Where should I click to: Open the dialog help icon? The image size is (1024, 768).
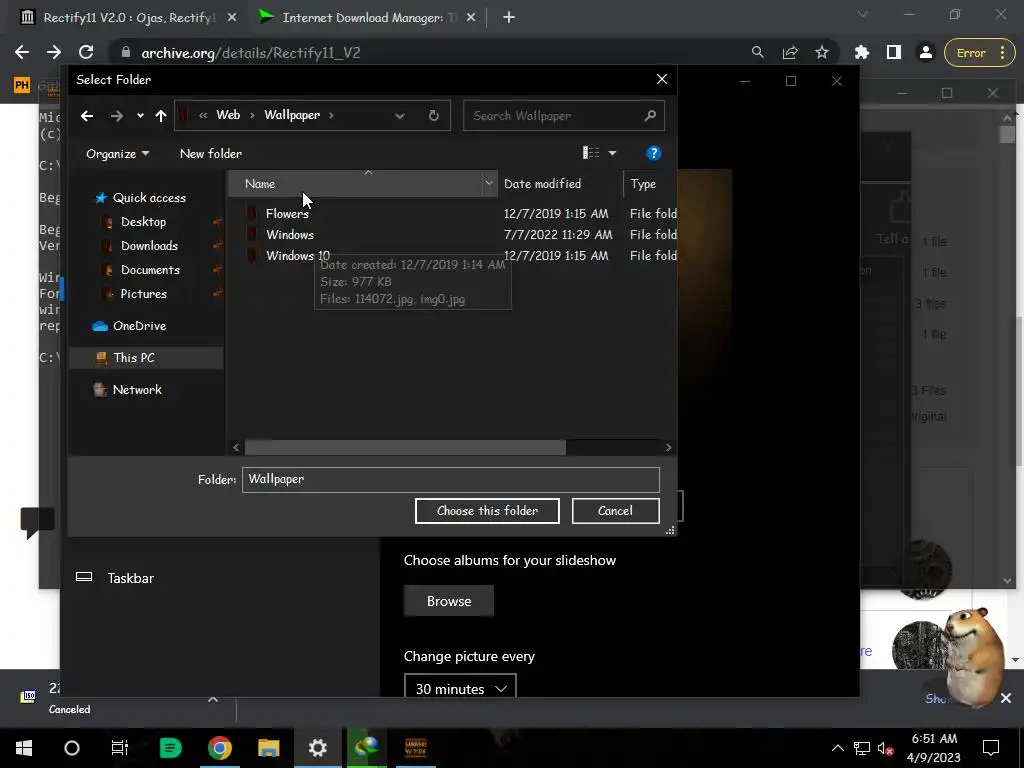653,153
